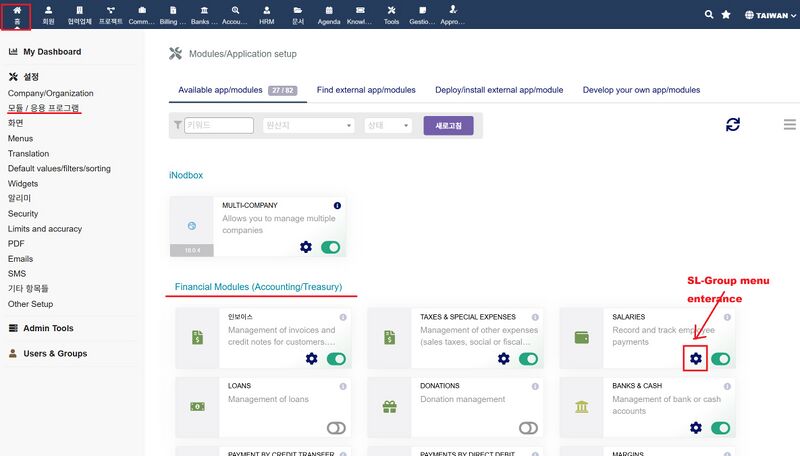Click the hamburger list view icon
The image size is (800, 456).
point(790,124)
